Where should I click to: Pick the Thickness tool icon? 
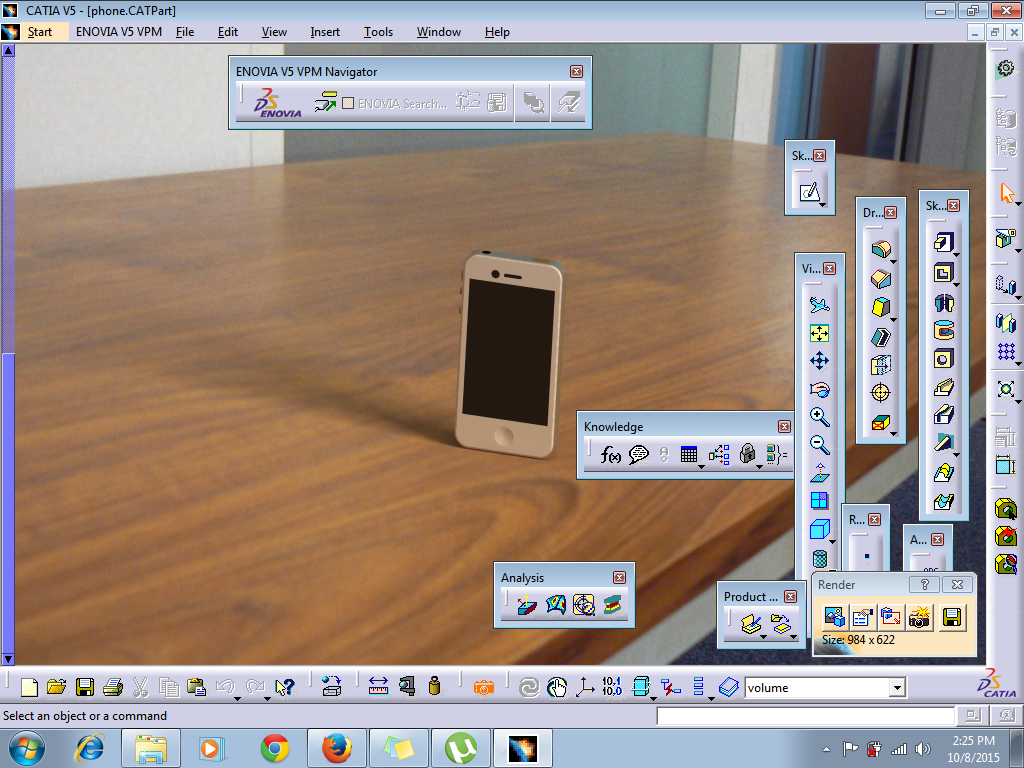point(881,364)
